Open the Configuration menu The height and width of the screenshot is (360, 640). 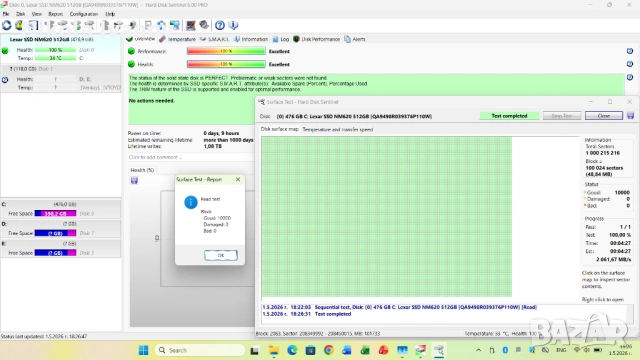(x=84, y=14)
